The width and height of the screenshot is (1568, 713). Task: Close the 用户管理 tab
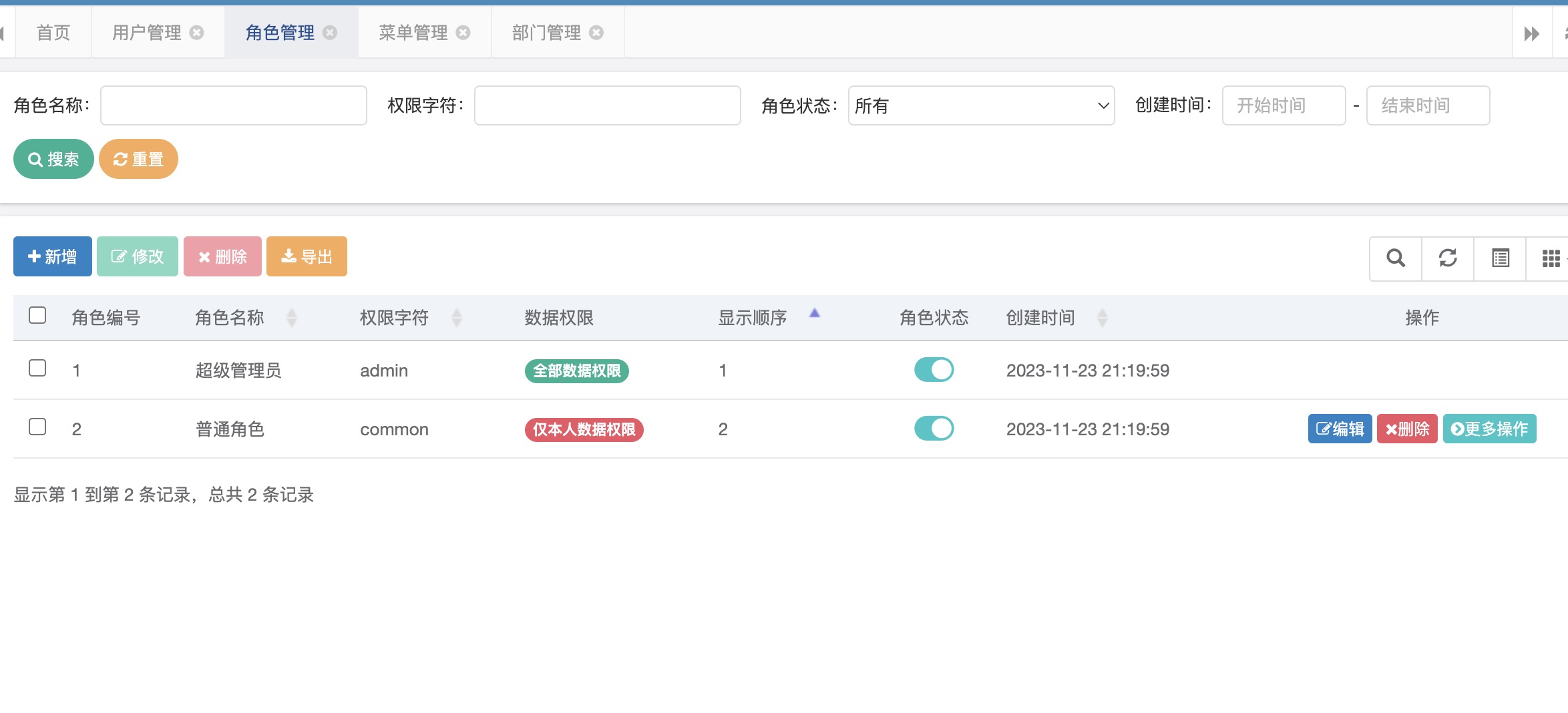click(196, 33)
